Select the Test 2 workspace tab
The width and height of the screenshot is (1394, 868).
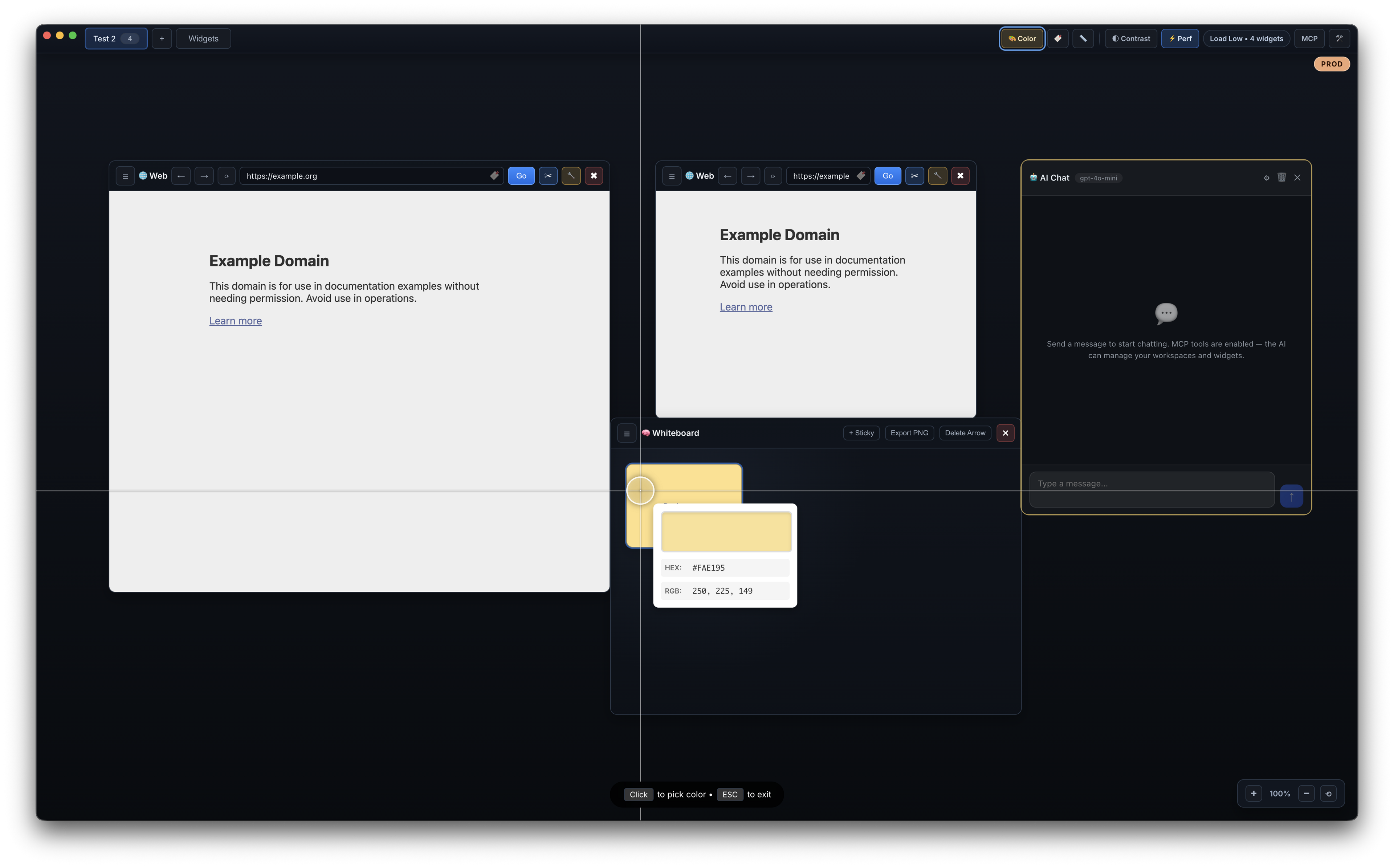tap(116, 38)
